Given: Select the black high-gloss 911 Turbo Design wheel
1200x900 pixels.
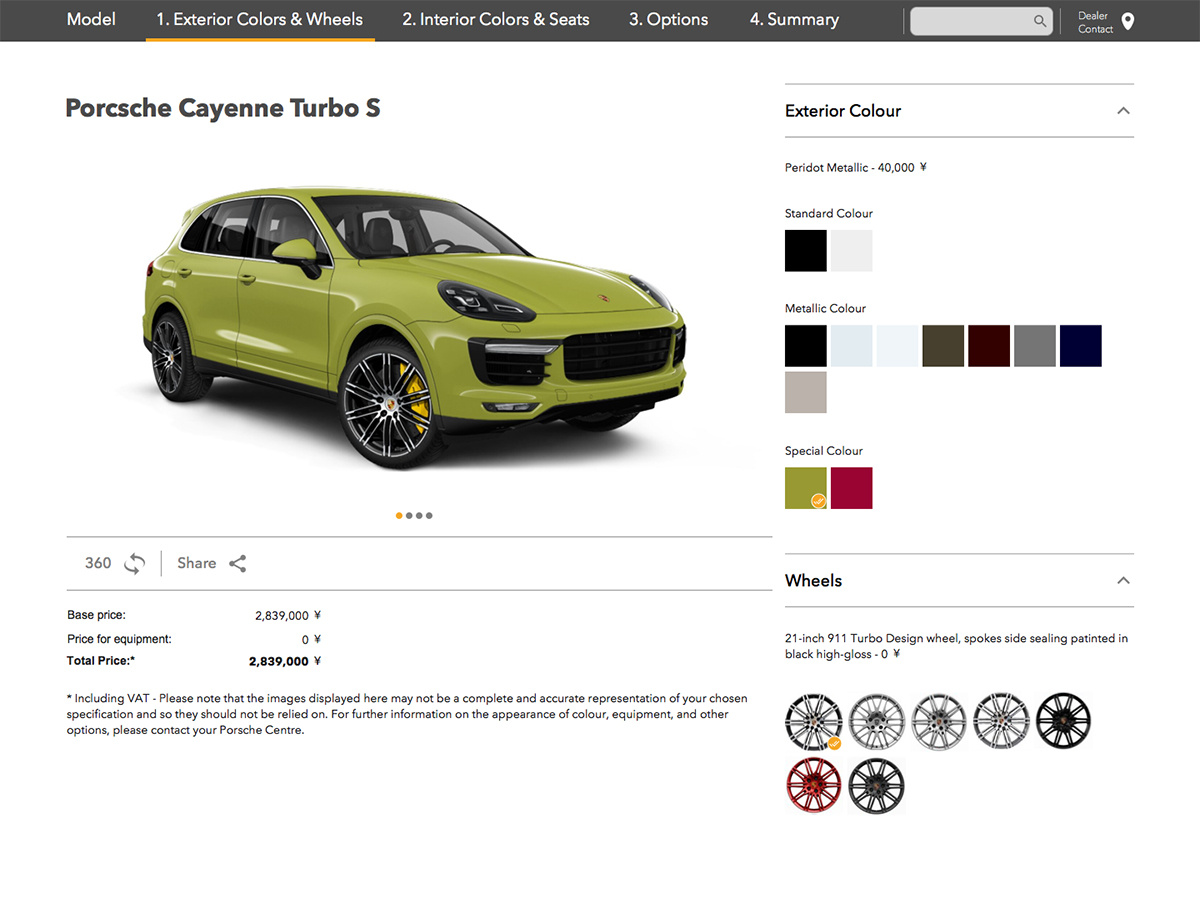Looking at the screenshot, I should pos(814,720).
